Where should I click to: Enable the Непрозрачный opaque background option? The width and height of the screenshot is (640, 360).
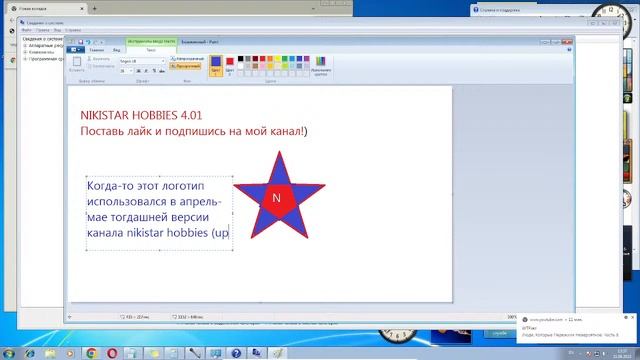click(x=187, y=59)
